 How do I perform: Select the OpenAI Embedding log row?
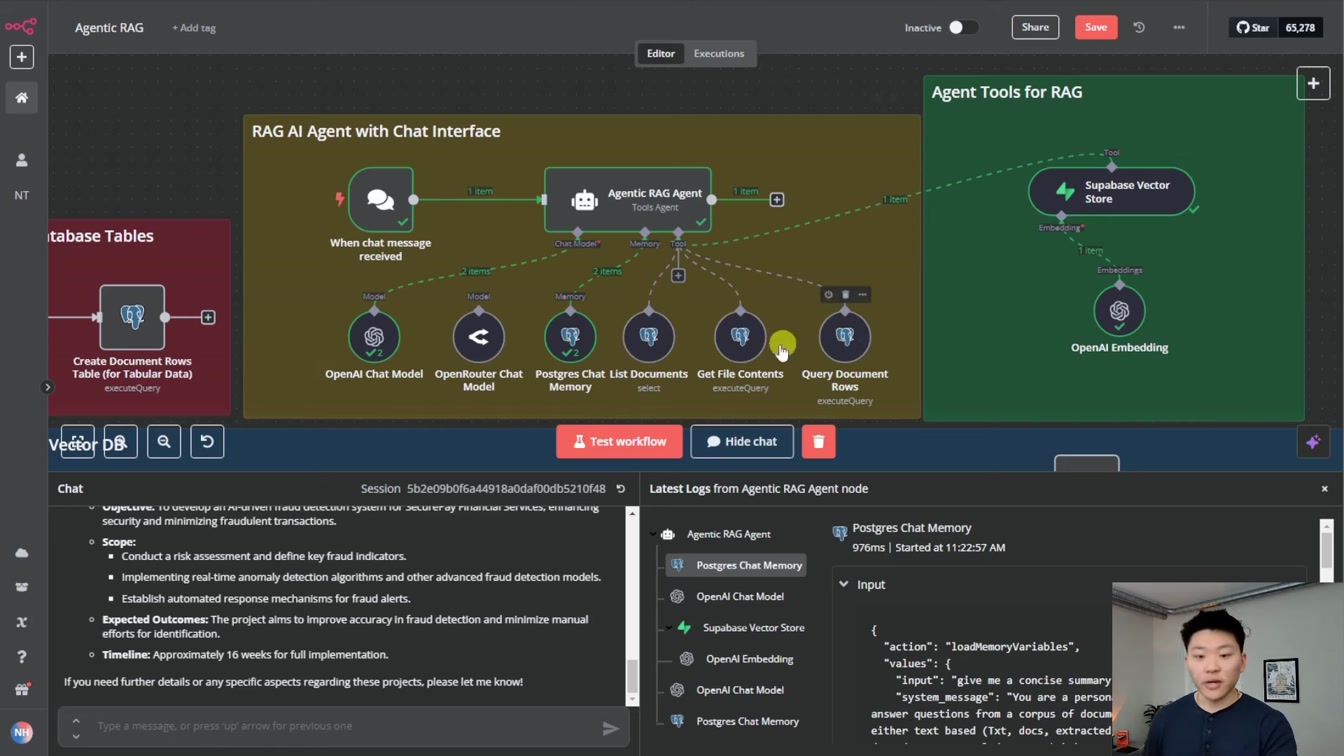tap(739, 659)
